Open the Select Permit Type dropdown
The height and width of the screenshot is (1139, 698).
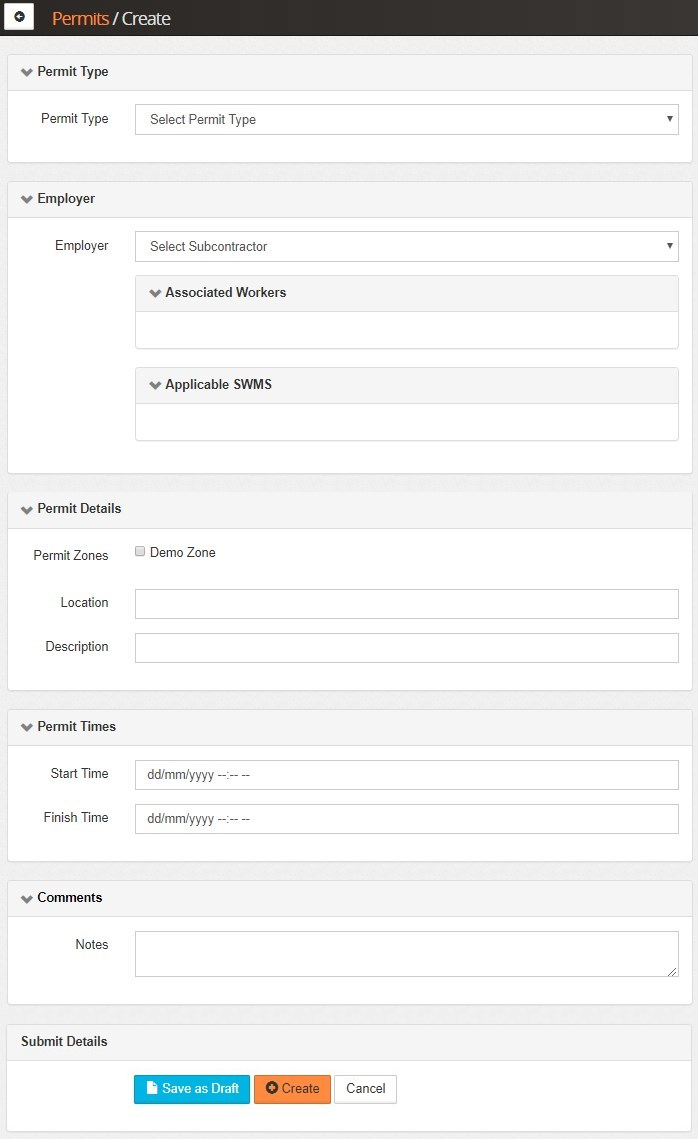tap(406, 119)
